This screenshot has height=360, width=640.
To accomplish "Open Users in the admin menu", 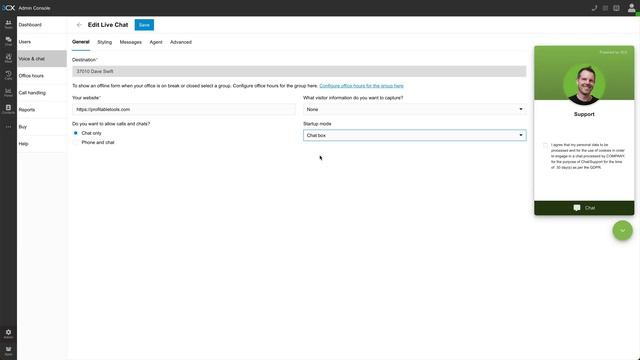I will (42, 42).
